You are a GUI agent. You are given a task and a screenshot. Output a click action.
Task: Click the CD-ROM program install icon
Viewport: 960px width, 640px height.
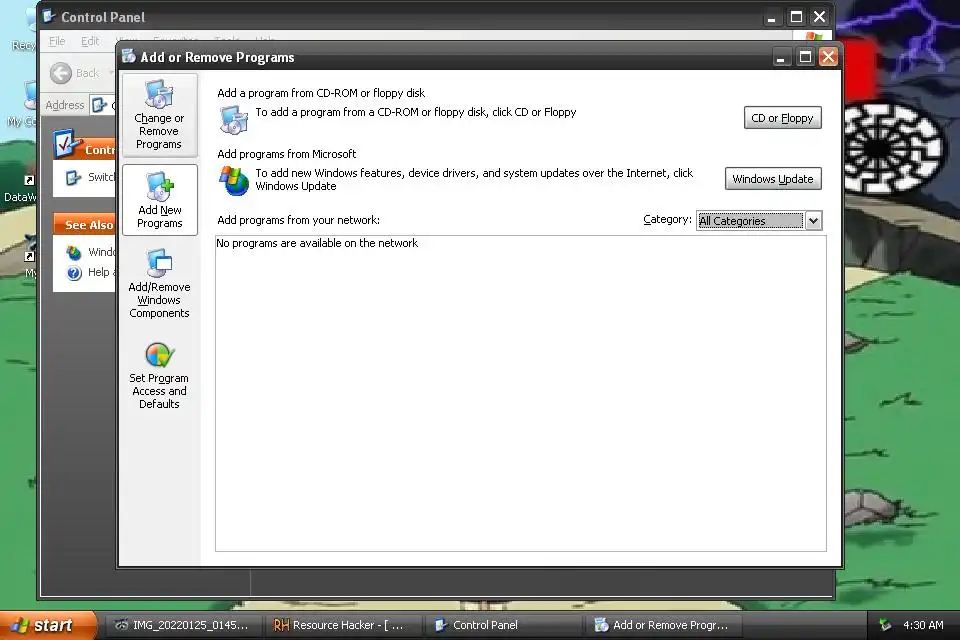point(234,119)
